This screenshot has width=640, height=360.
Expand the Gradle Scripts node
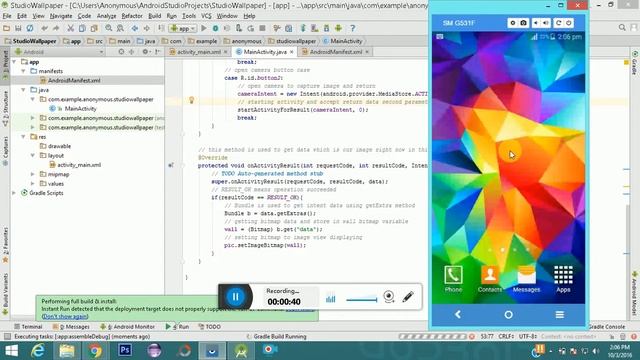click(x=14, y=193)
